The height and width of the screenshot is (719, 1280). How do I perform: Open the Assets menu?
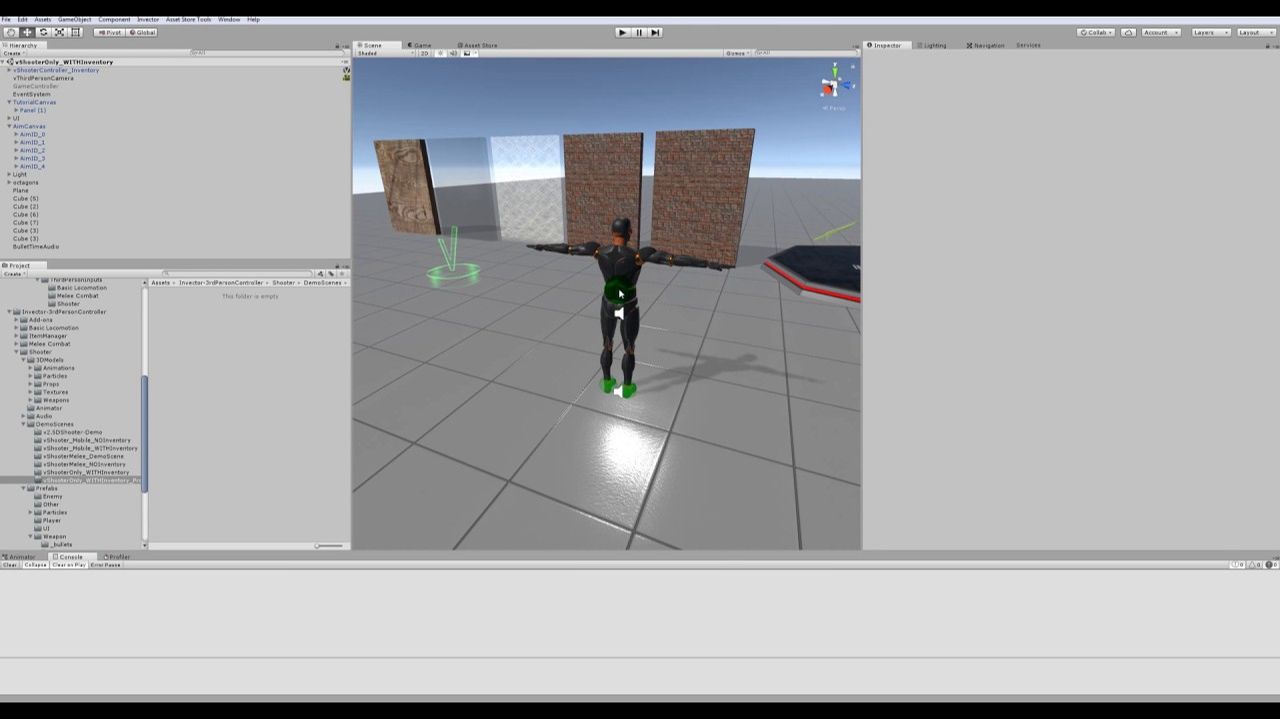coord(43,19)
